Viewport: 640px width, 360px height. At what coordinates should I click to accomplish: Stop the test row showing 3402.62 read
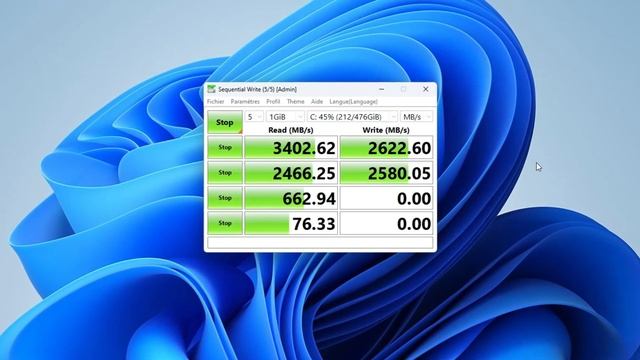[225, 147]
